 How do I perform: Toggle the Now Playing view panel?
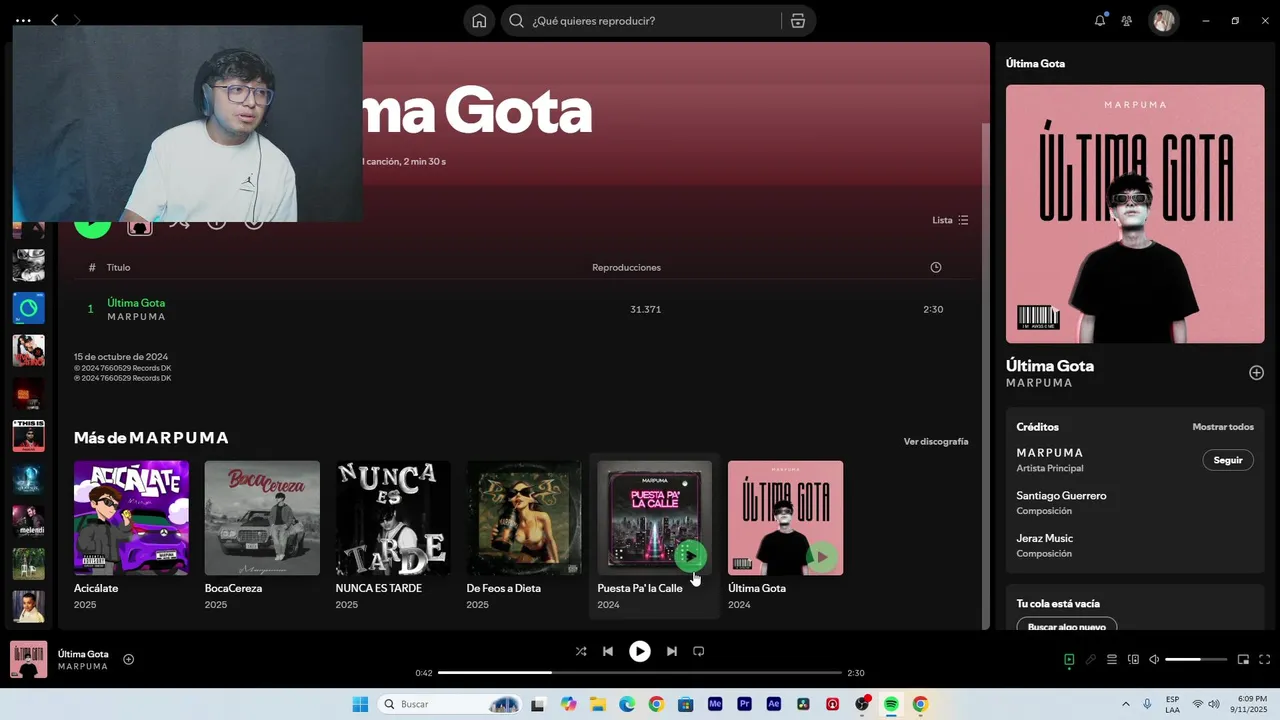tap(1069, 659)
